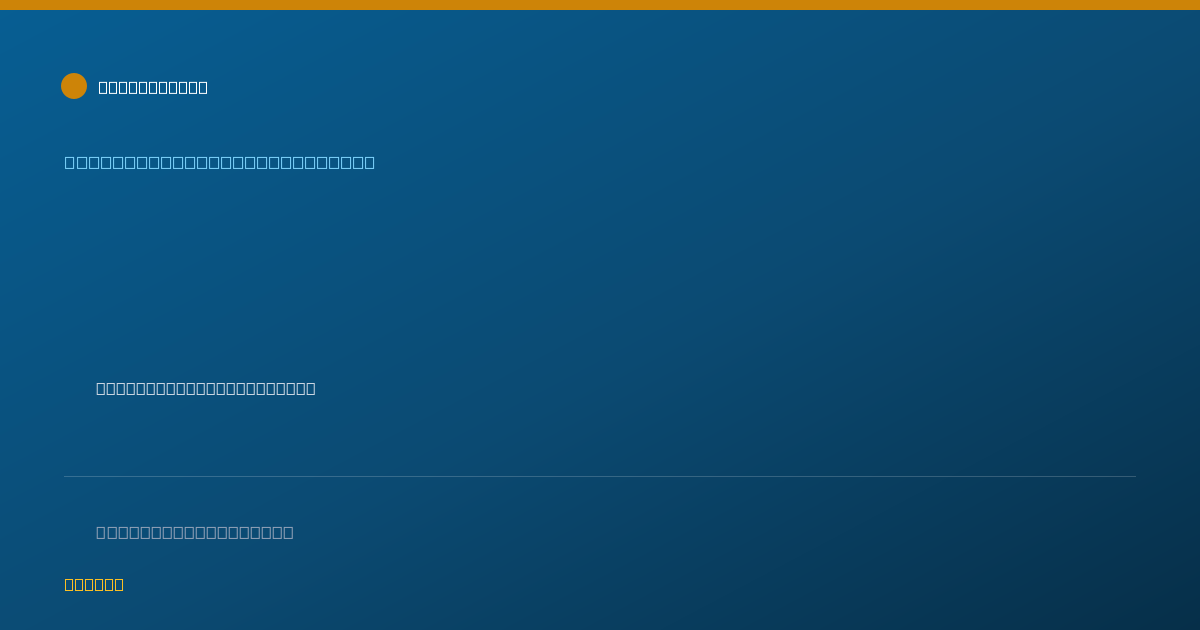
Task: Click the start of the white middle text line
Action: [101, 388]
